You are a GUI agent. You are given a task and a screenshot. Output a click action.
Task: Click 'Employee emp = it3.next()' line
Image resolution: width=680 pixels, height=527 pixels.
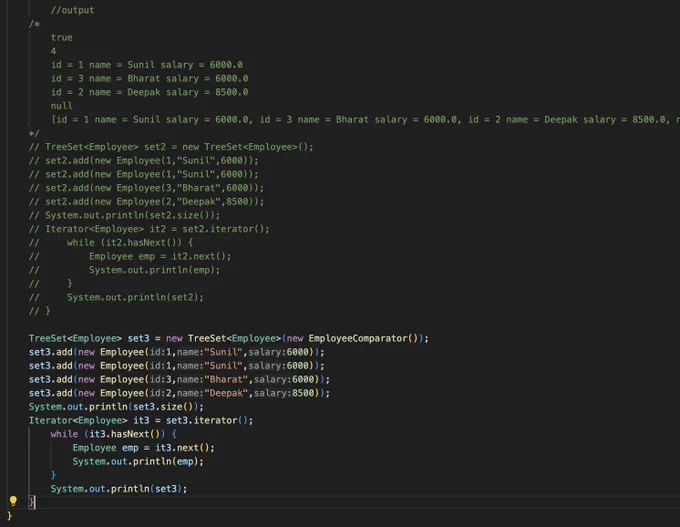click(144, 448)
